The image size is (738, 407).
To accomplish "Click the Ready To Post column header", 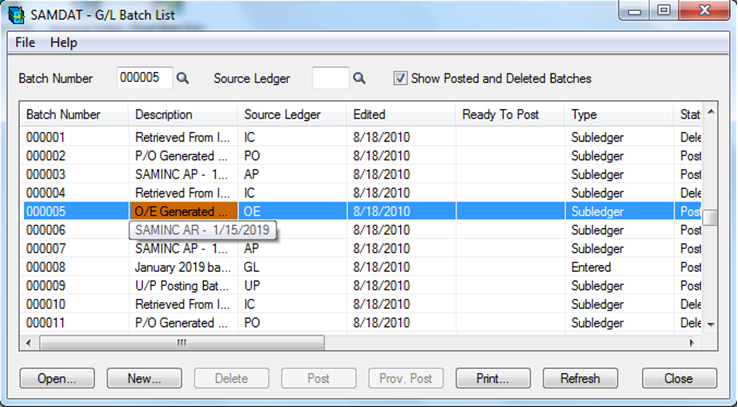I will coord(510,114).
